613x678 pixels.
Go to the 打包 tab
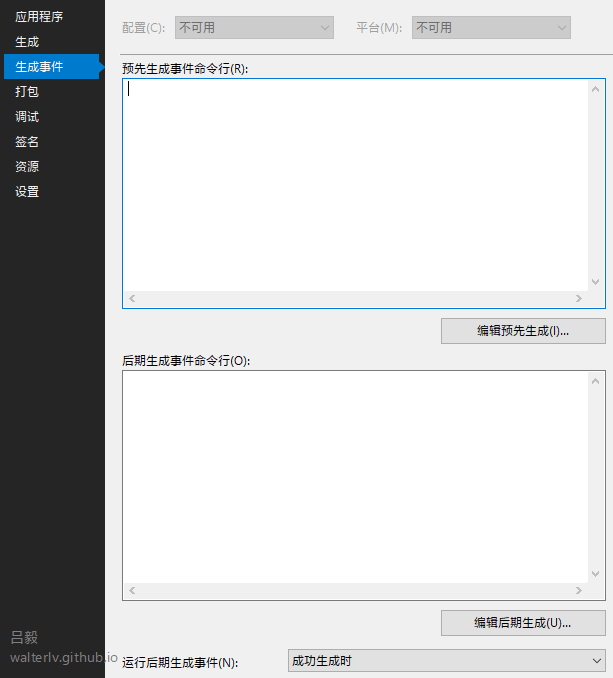(x=27, y=92)
